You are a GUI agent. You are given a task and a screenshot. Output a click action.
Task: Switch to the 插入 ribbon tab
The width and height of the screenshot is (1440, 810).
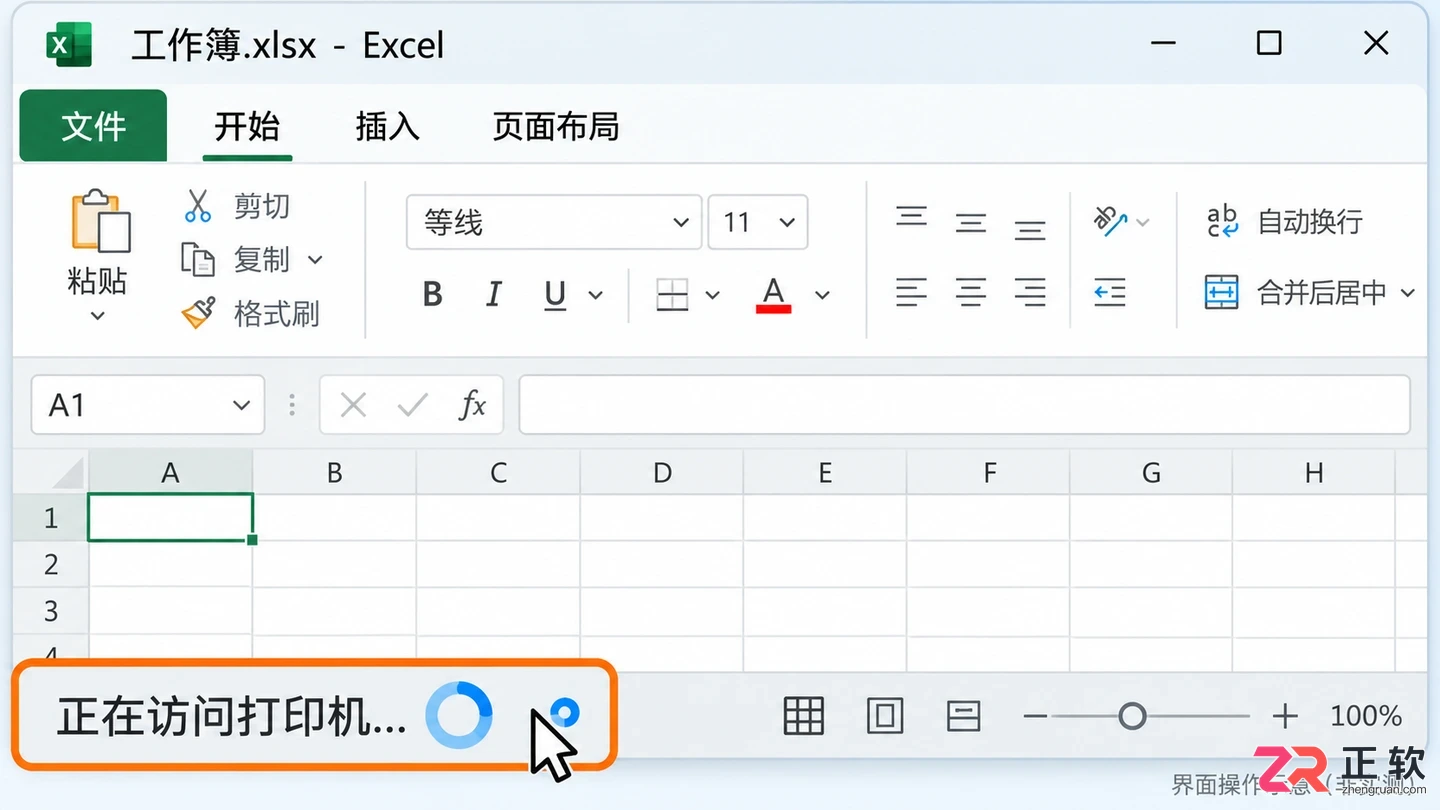click(388, 127)
